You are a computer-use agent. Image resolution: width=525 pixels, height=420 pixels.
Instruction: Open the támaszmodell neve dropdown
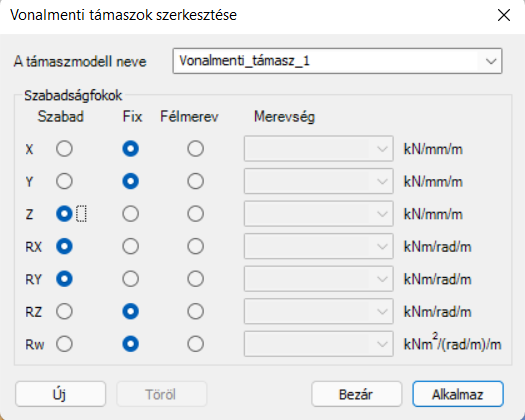click(491, 61)
